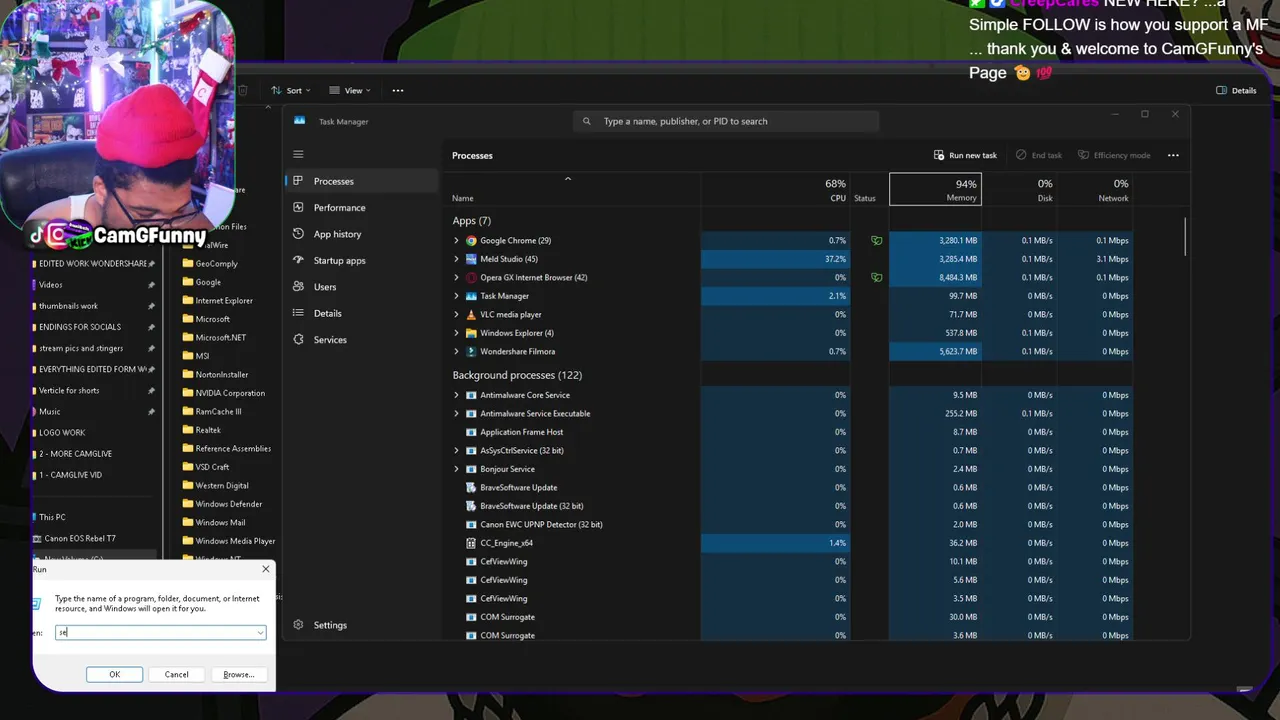The image size is (1280, 720).
Task: Click Browse... in the Run dialog
Action: pyautogui.click(x=238, y=674)
